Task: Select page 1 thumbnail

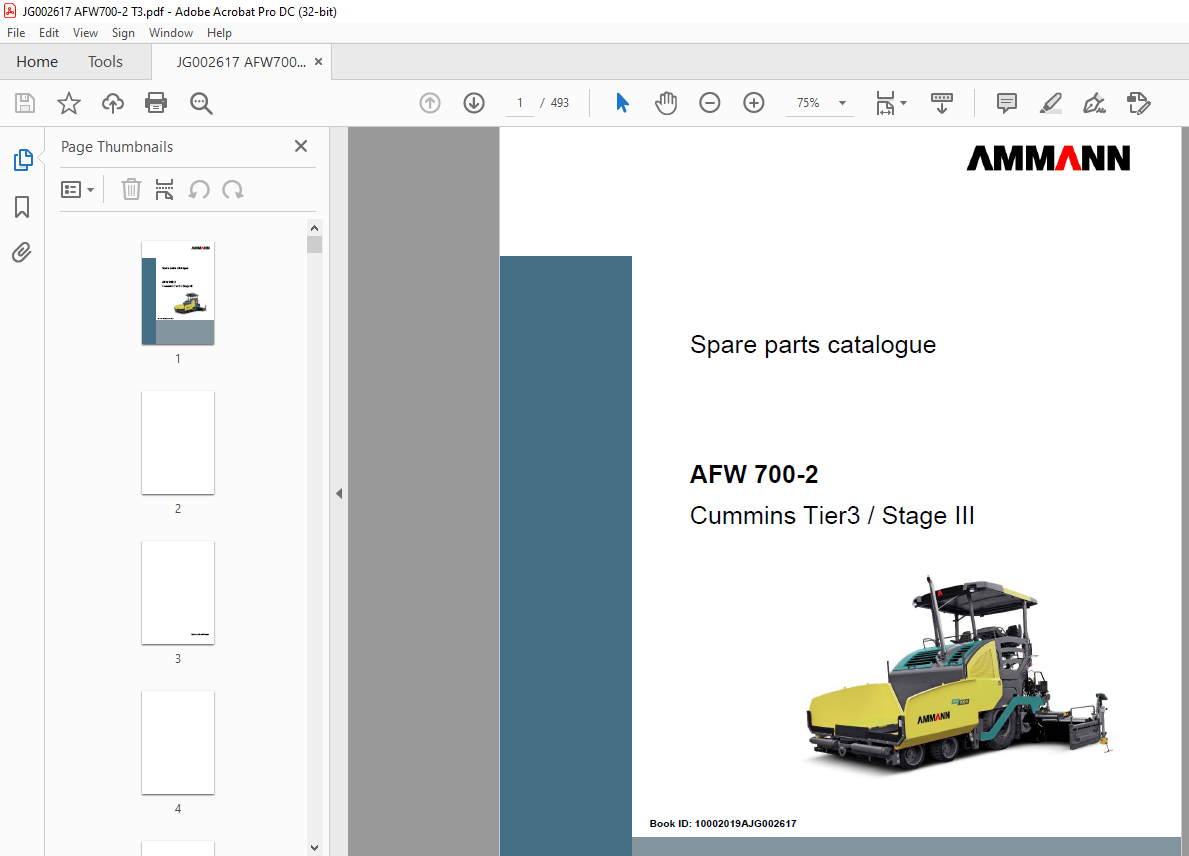Action: [x=178, y=293]
